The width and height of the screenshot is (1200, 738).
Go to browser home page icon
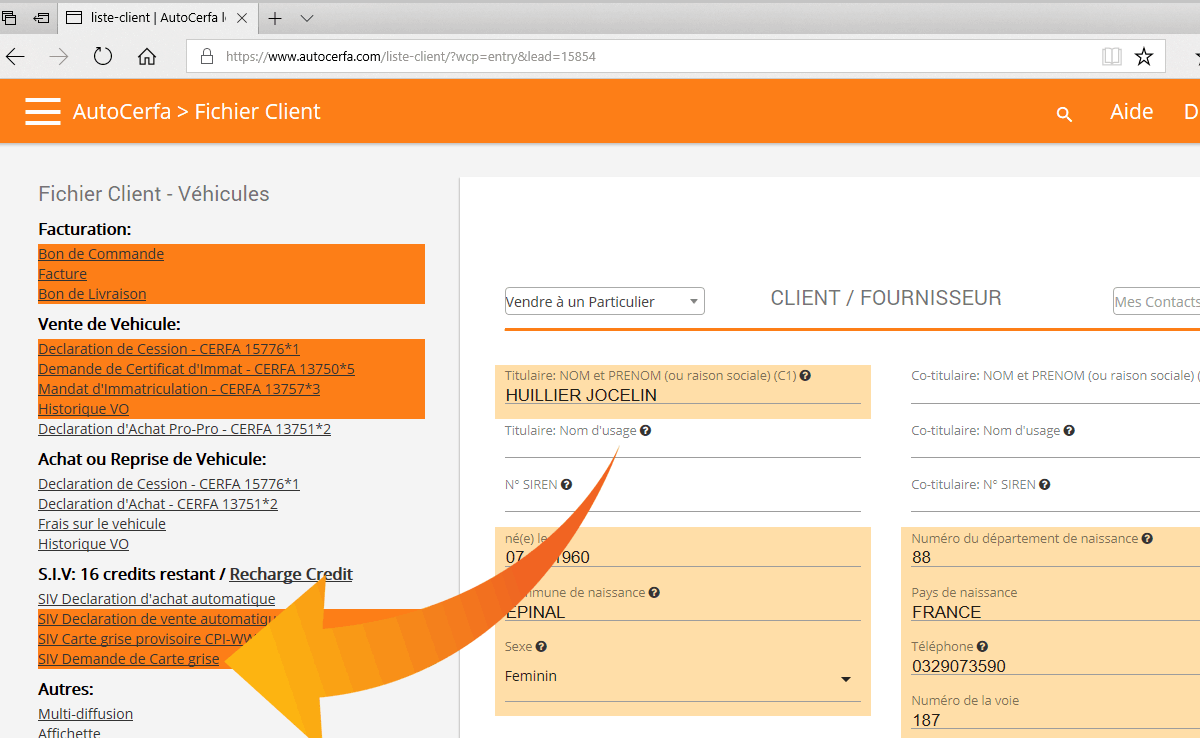pos(147,57)
